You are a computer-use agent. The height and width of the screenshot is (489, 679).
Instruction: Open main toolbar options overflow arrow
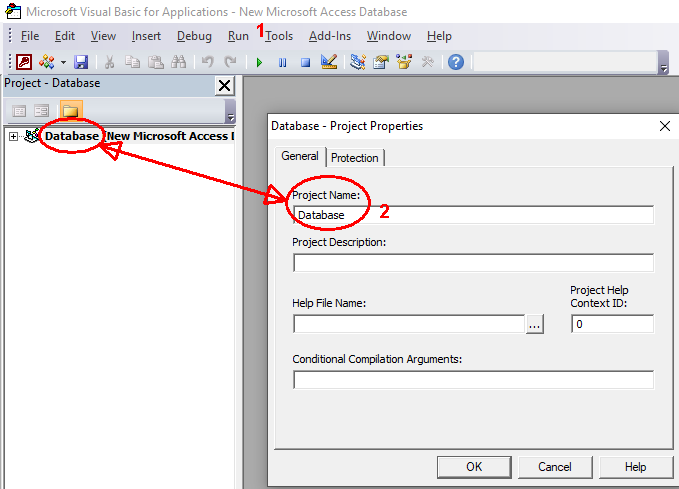[x=663, y=63]
